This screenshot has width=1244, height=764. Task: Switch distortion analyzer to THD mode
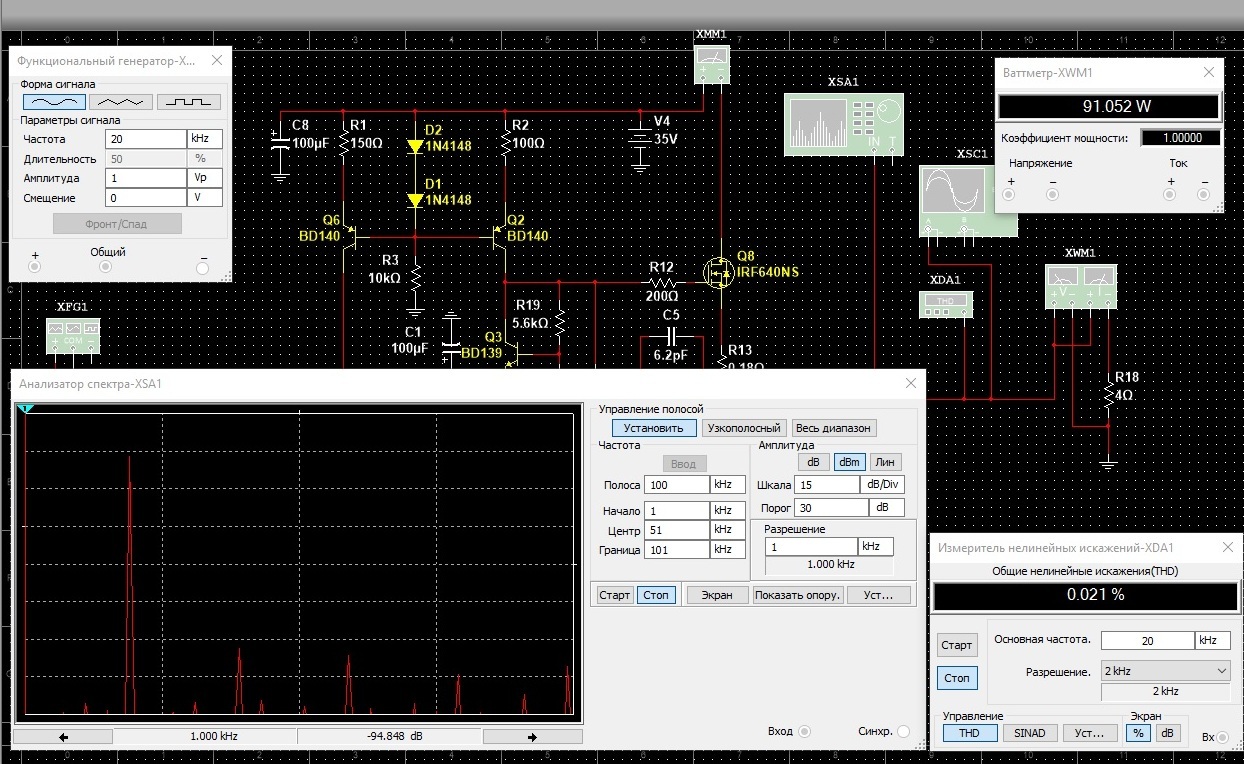tap(970, 733)
